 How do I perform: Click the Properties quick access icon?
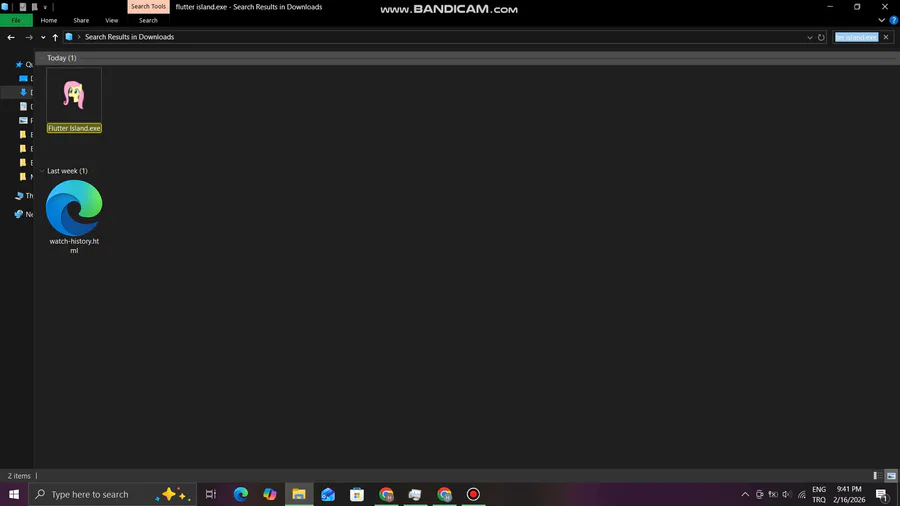coord(23,7)
